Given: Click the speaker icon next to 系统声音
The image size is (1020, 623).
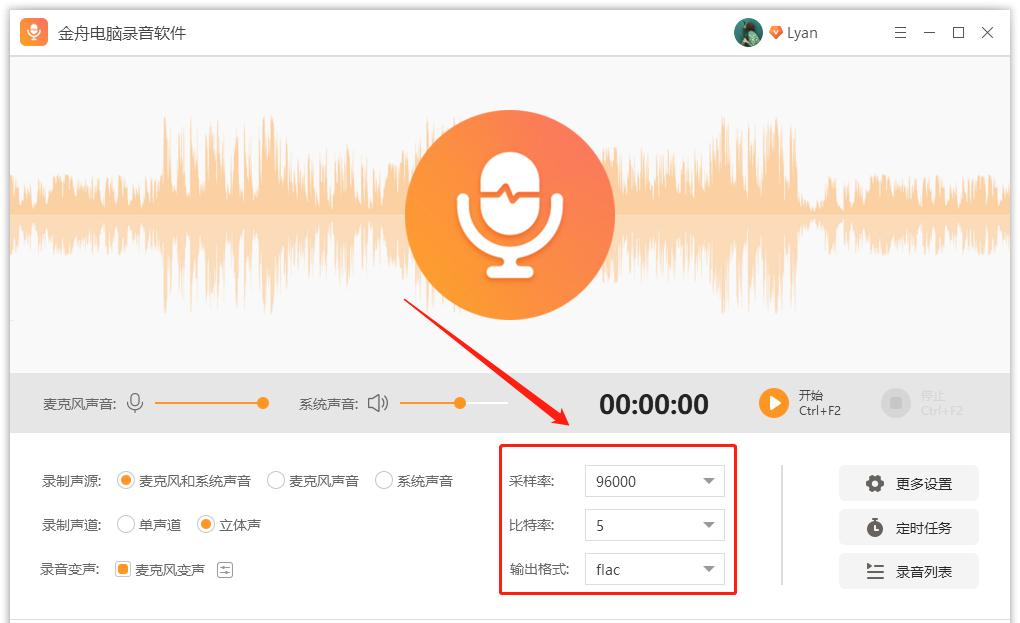Looking at the screenshot, I should point(377,403).
